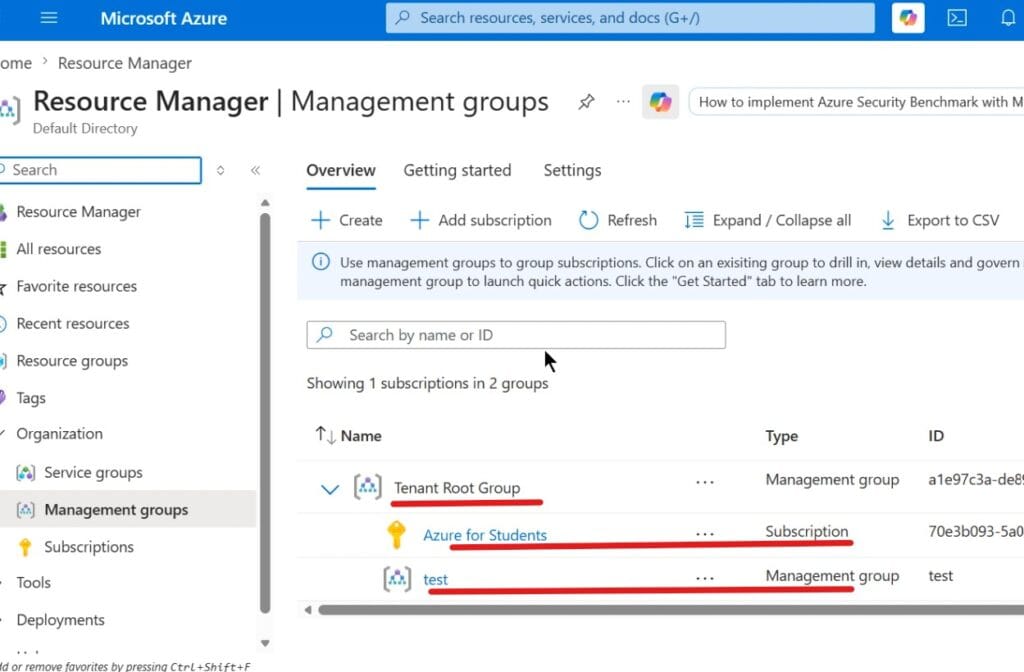This screenshot has height=672, width=1024.
Task: Click the info icon in the banner
Action: [321, 262]
